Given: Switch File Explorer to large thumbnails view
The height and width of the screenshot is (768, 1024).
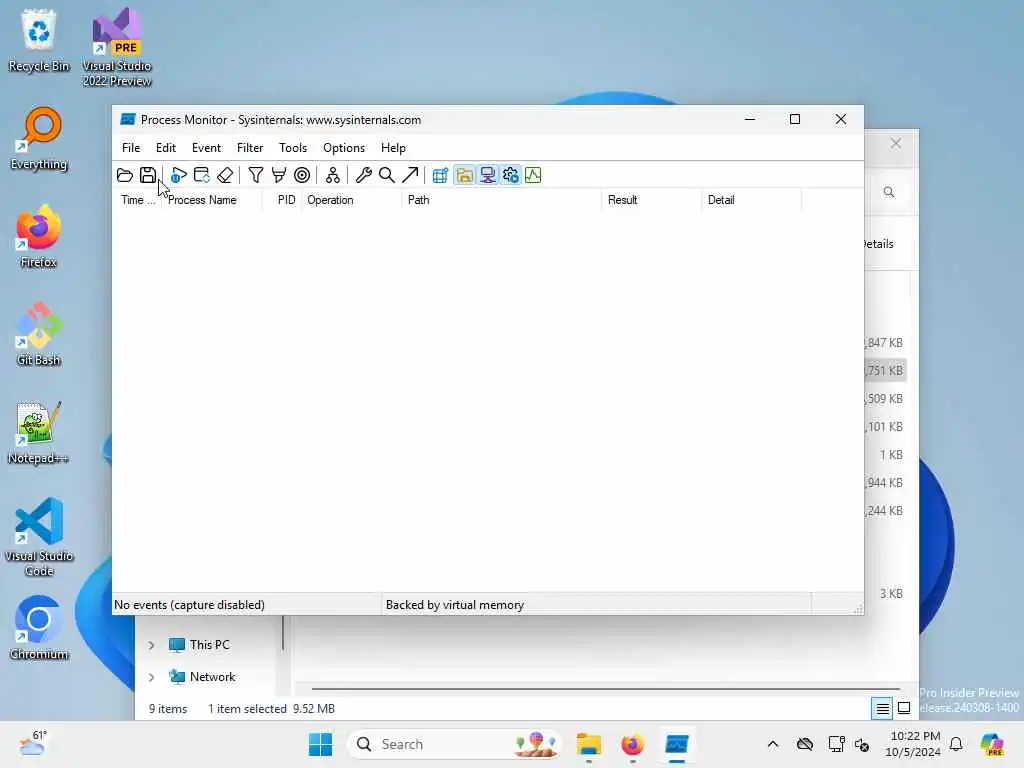Looking at the screenshot, I should point(904,708).
